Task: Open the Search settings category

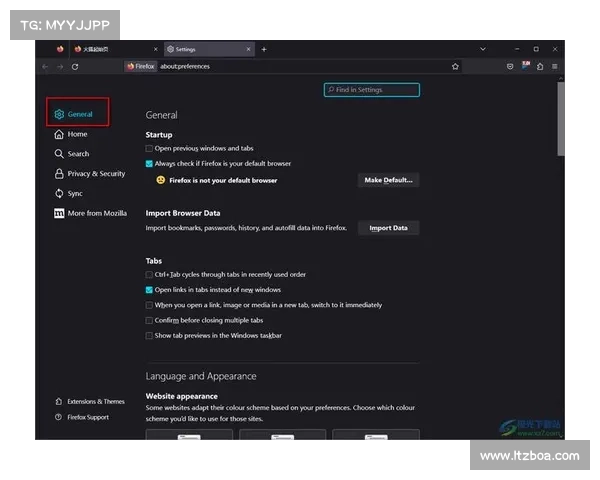Action: click(78, 154)
